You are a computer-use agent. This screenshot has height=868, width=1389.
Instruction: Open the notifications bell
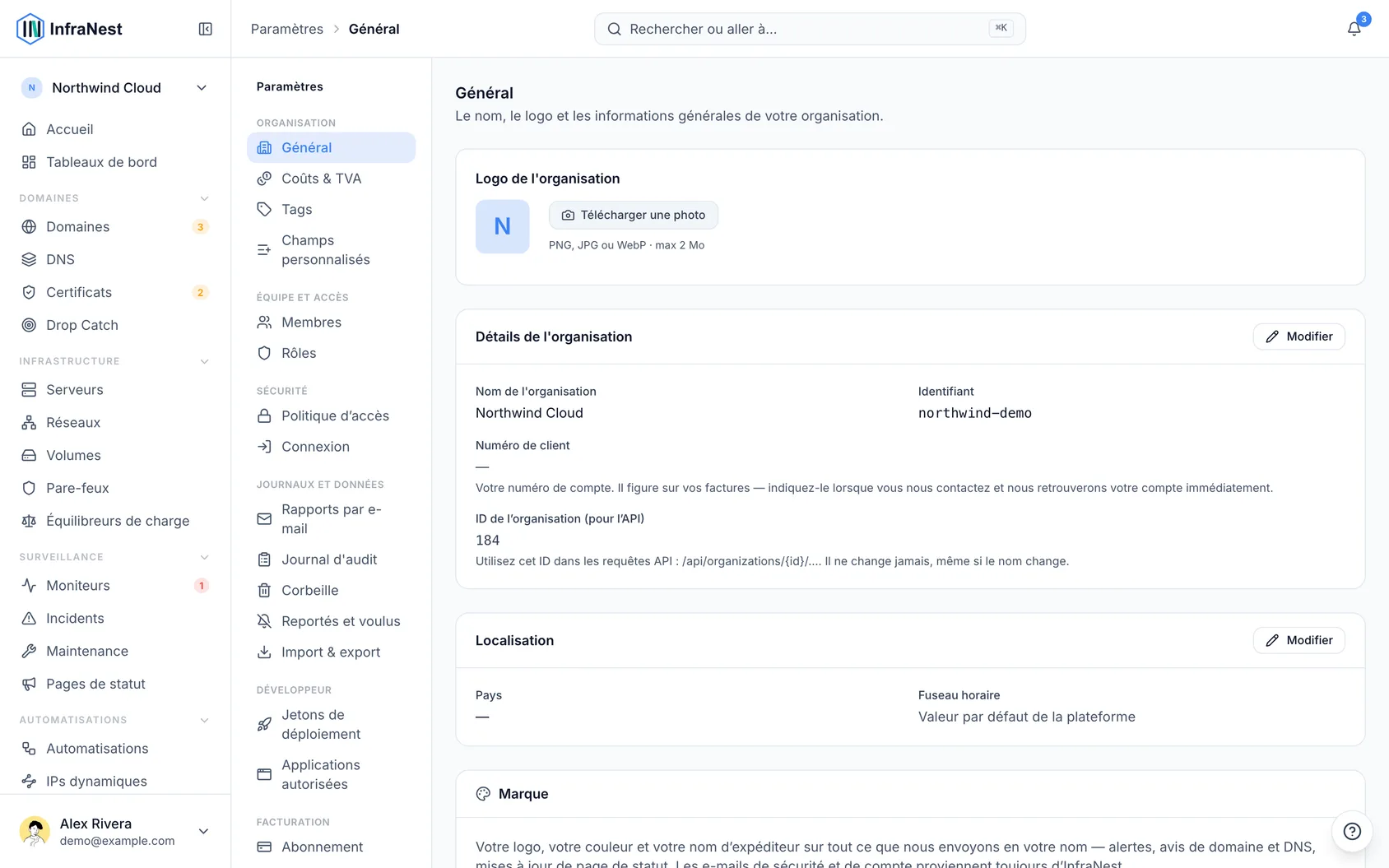click(x=1354, y=29)
